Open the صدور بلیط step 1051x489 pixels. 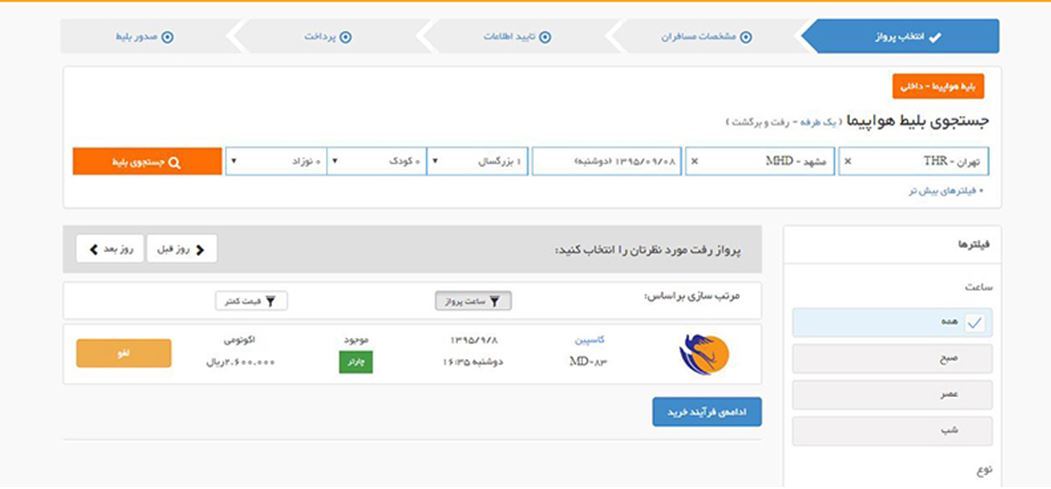pyautogui.click(x=144, y=36)
